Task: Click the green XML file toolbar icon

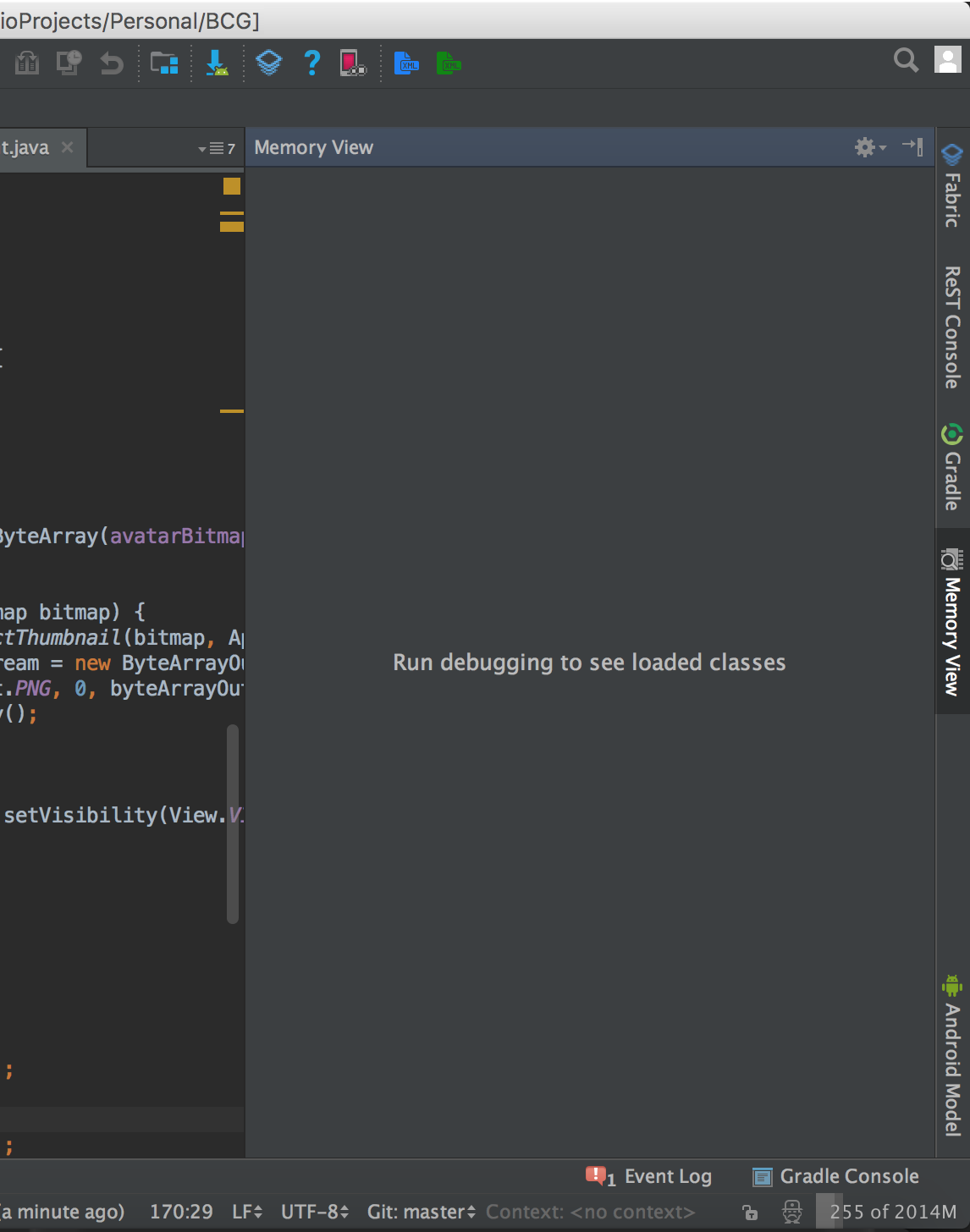Action: 449,63
